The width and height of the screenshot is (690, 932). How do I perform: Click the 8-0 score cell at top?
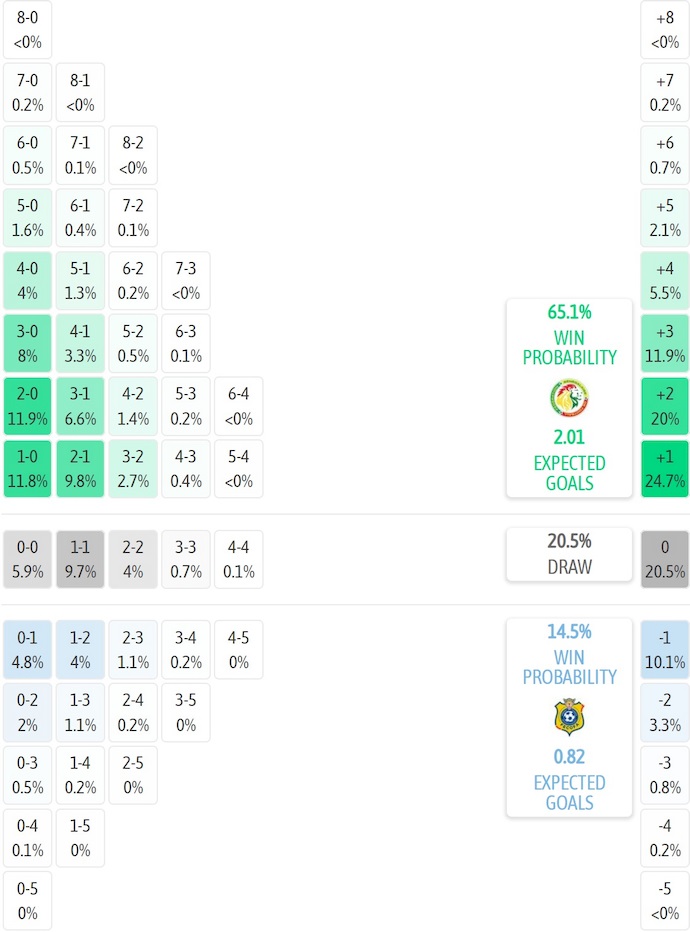(x=28, y=30)
